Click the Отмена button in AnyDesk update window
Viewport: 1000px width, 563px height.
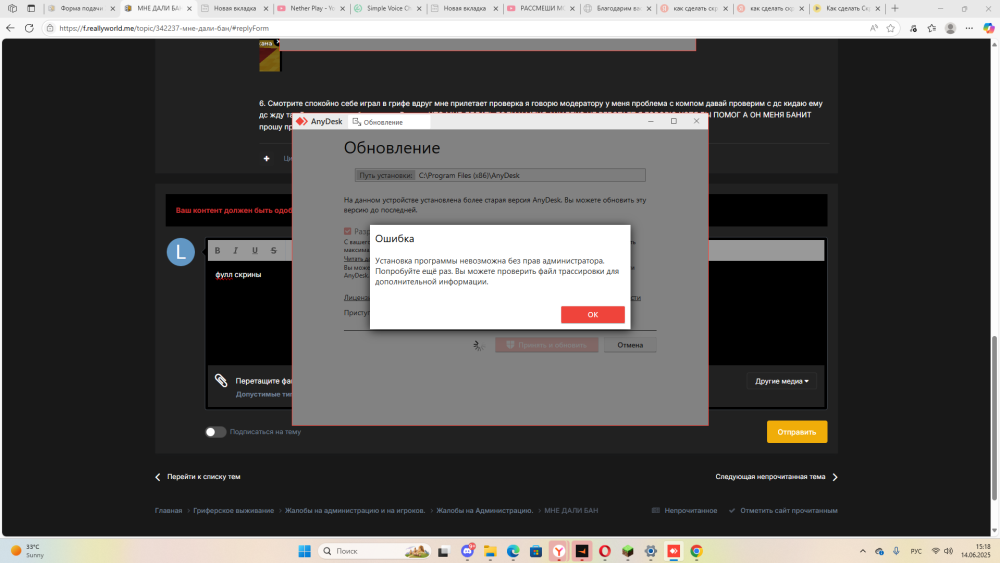click(x=630, y=345)
